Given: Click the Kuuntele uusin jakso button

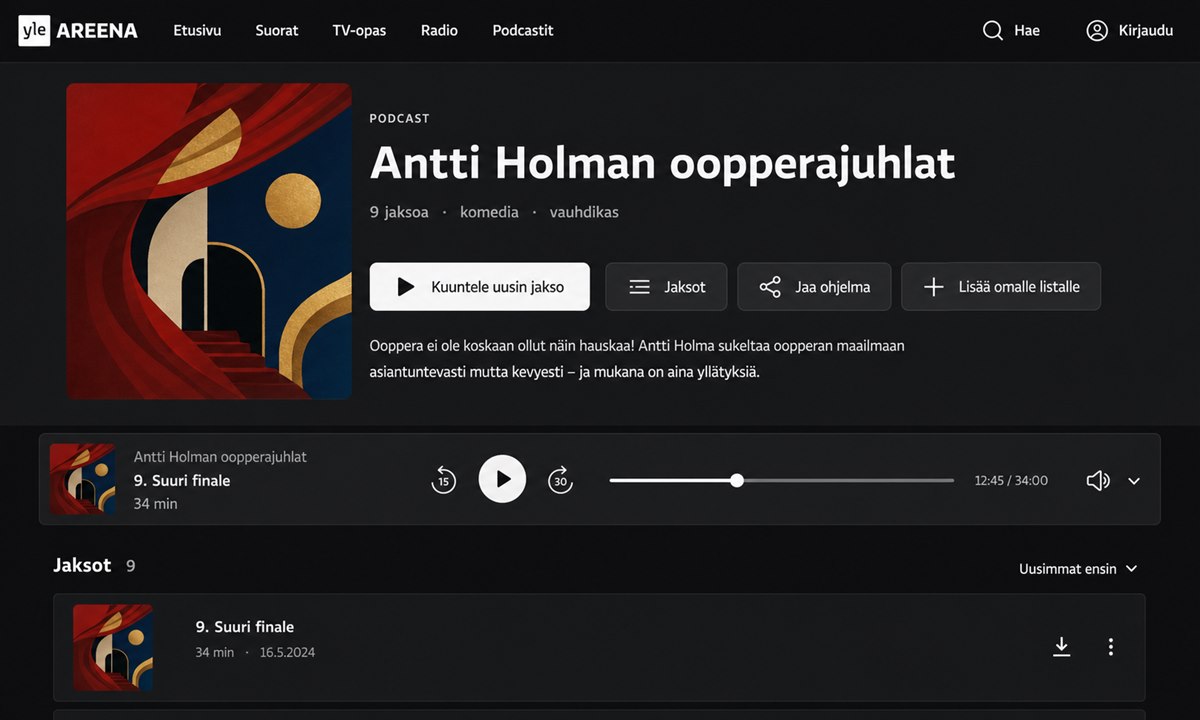Looking at the screenshot, I should coord(480,287).
